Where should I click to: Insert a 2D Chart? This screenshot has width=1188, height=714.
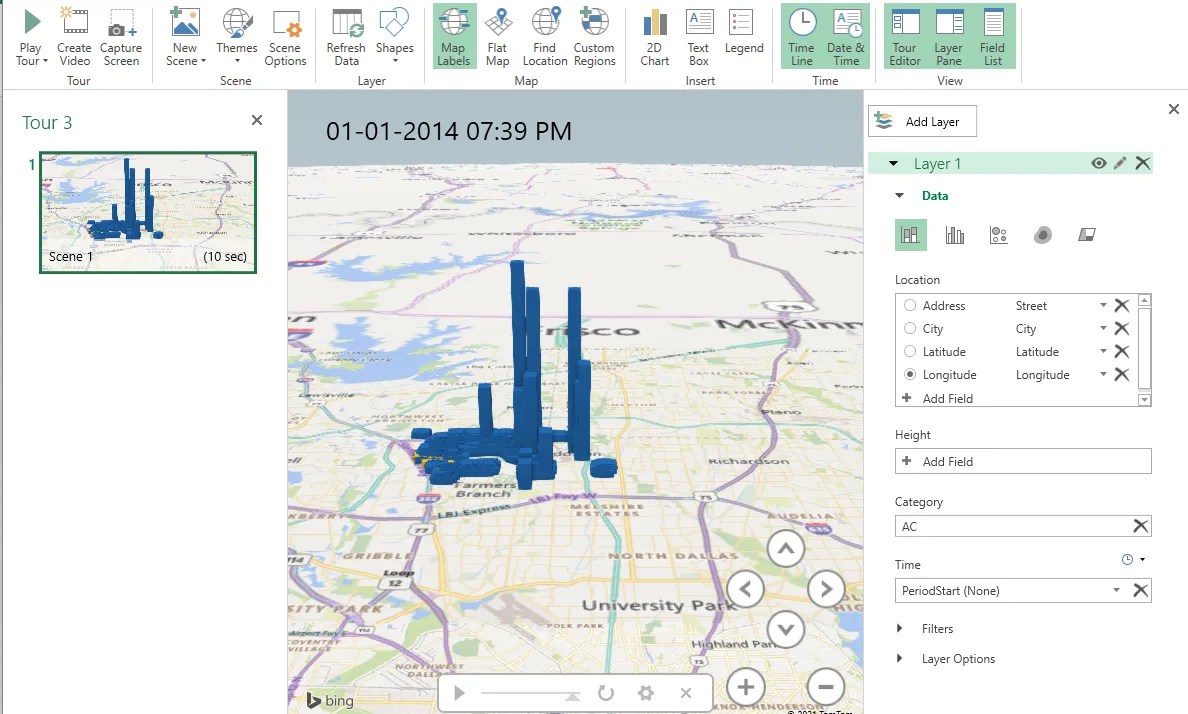pos(654,37)
